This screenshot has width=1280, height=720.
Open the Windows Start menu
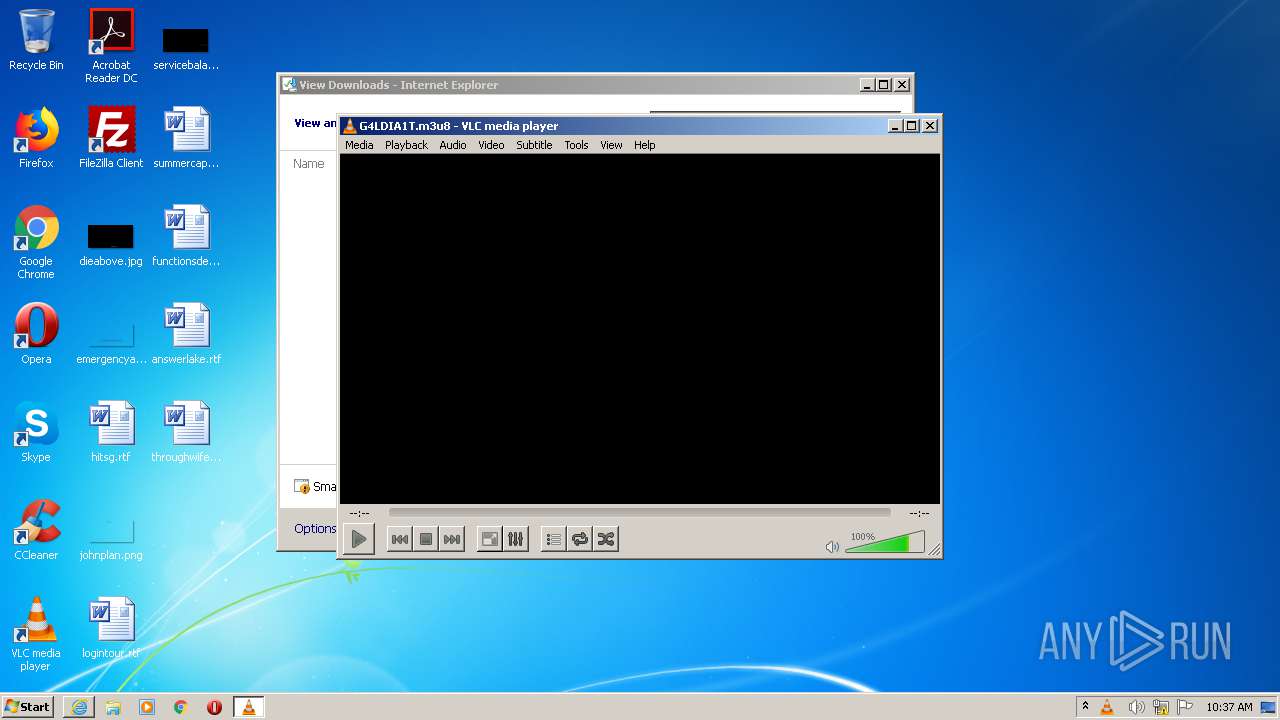click(28, 706)
